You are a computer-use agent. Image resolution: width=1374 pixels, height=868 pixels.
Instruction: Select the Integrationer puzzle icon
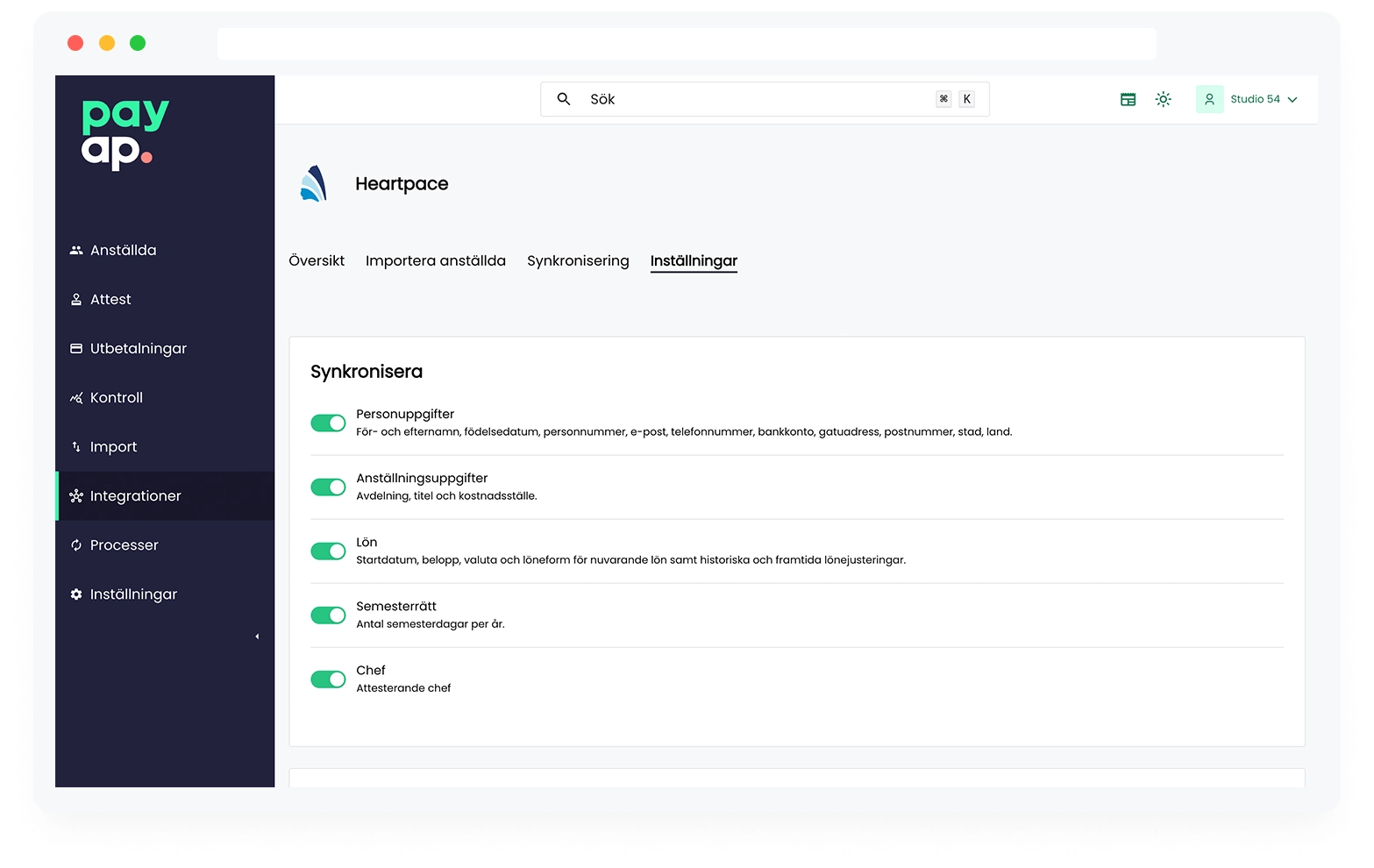click(x=77, y=495)
